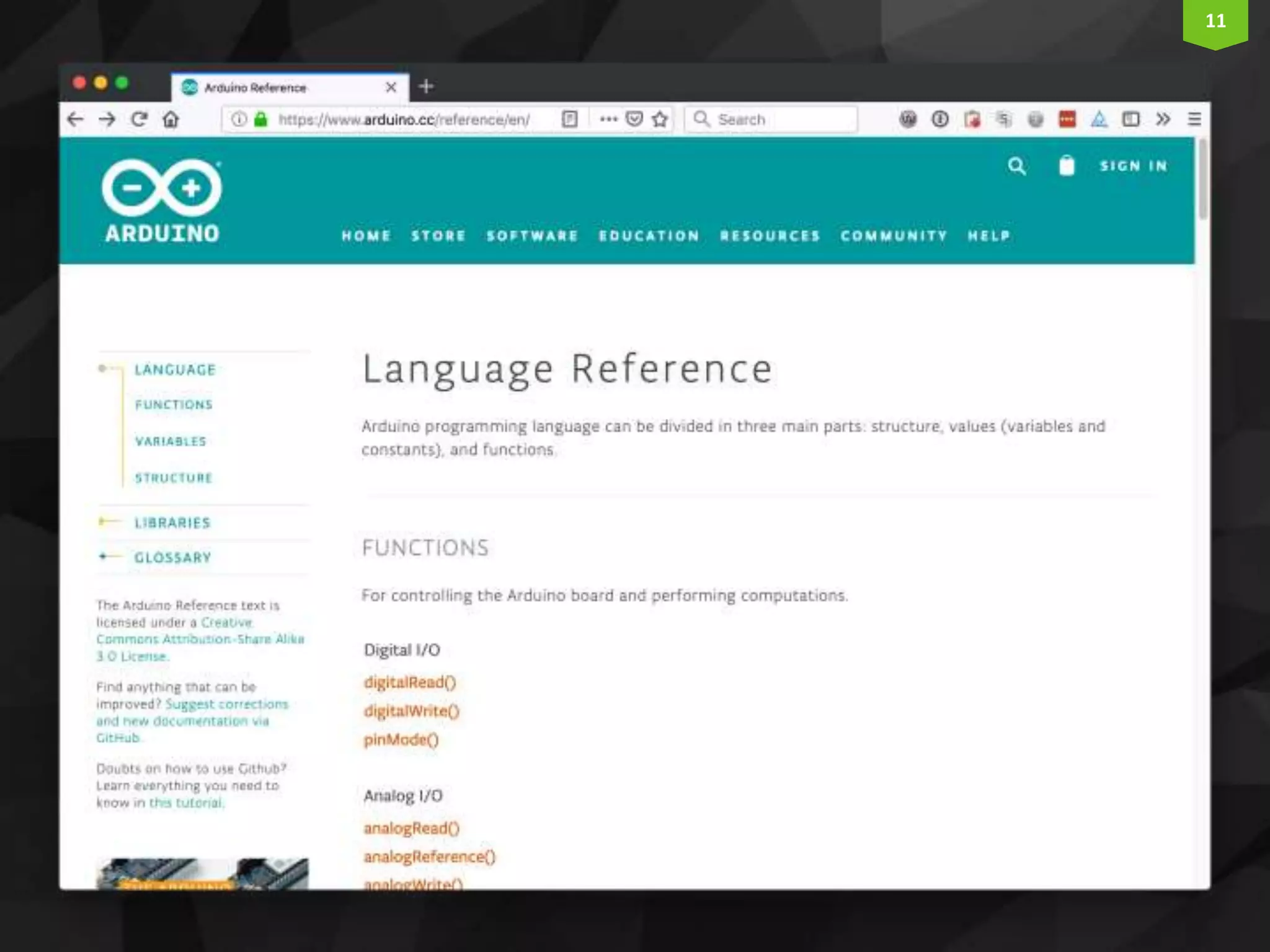Show site information icon in address bar
The height and width of the screenshot is (952, 1270).
[239, 119]
